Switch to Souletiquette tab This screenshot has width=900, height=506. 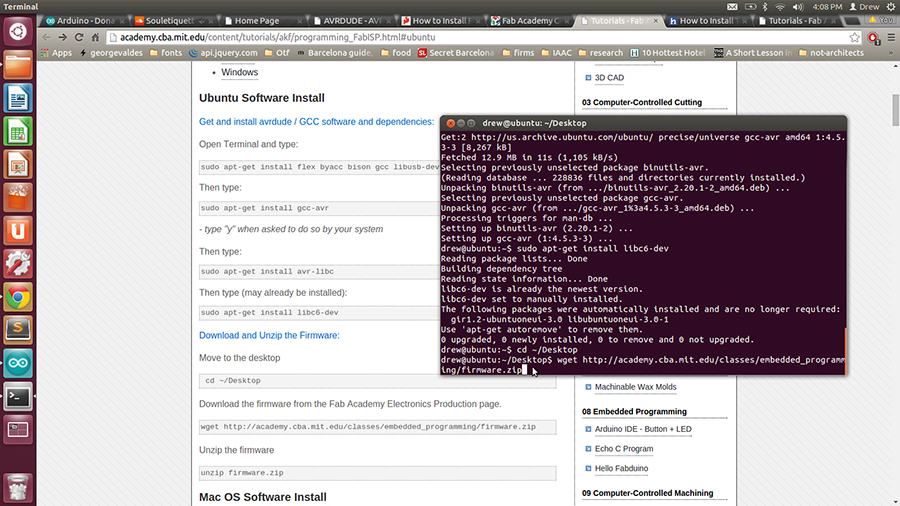[x=173, y=21]
